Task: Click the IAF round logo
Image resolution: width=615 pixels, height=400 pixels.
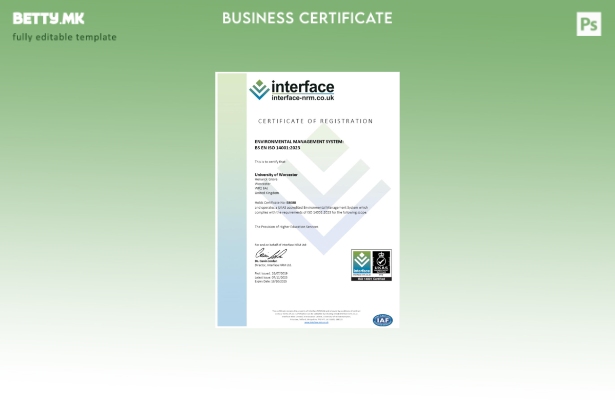Action: [x=382, y=320]
